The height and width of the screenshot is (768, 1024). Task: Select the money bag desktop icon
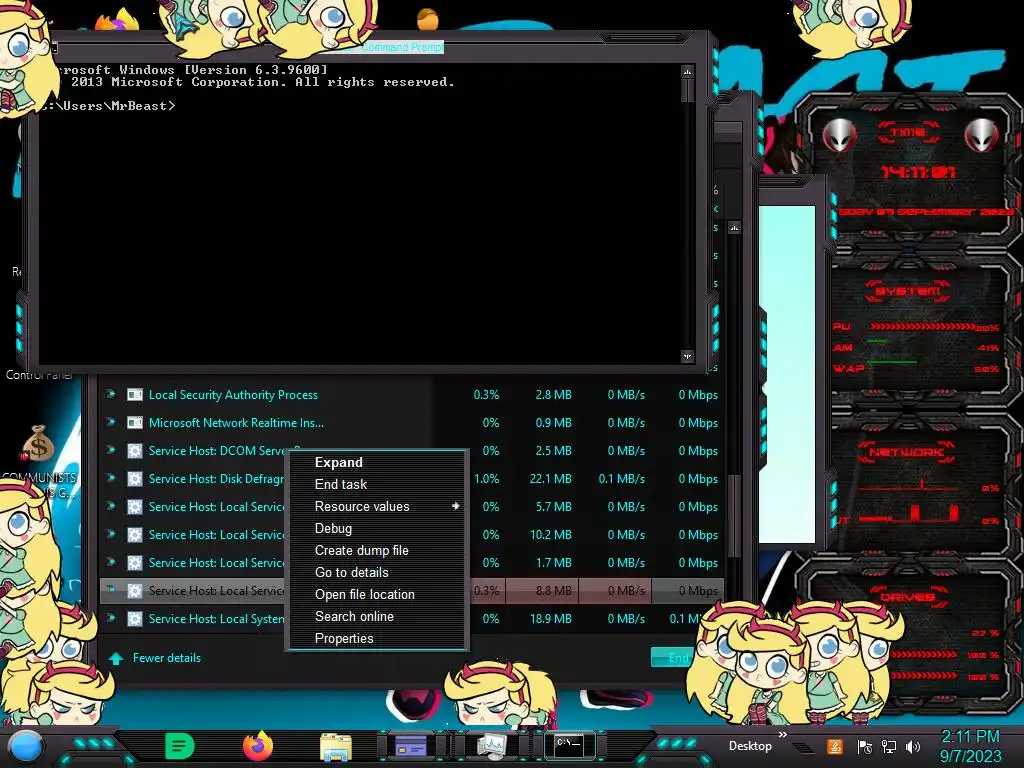tap(38, 444)
